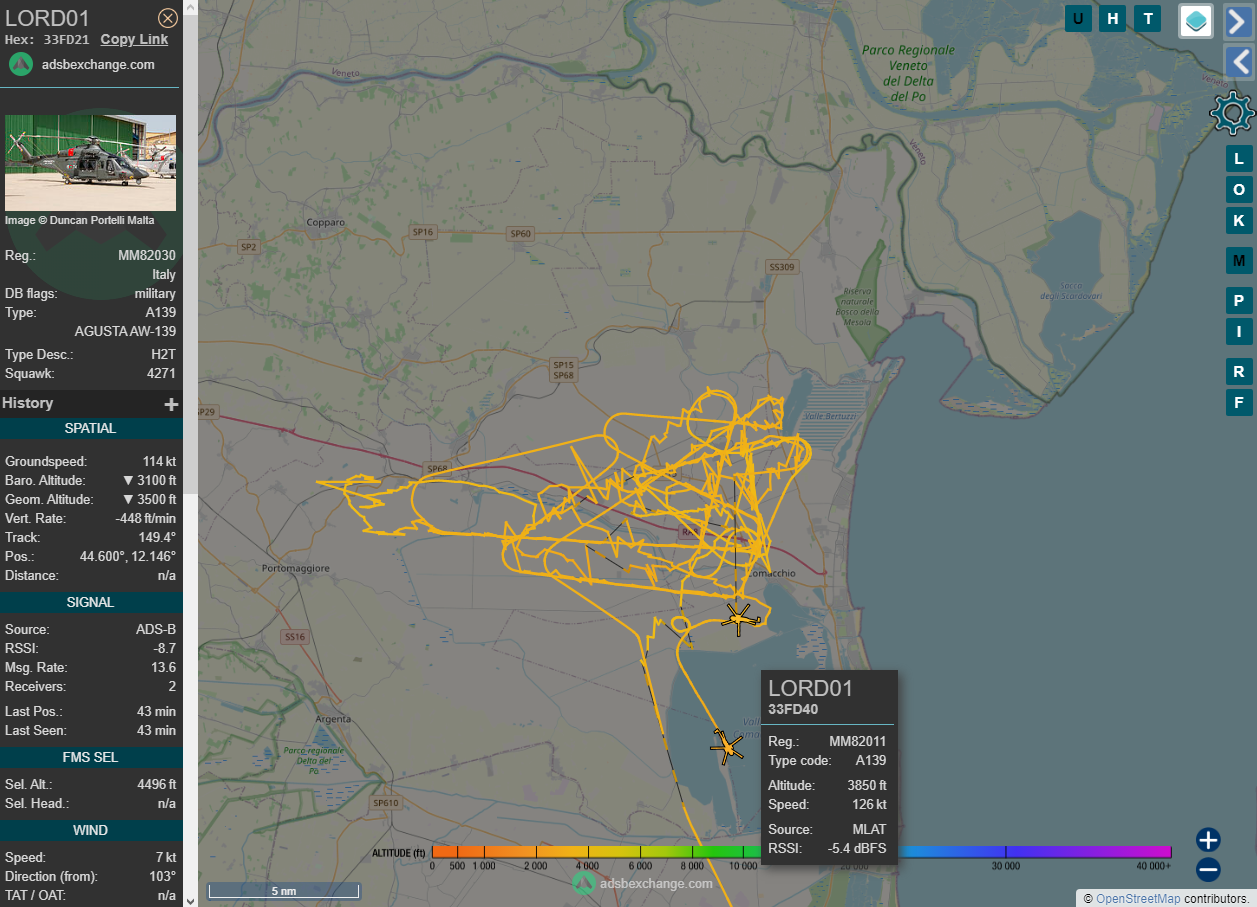
Task: Click the Sel. Alt. value 4496 ft
Action: point(156,785)
